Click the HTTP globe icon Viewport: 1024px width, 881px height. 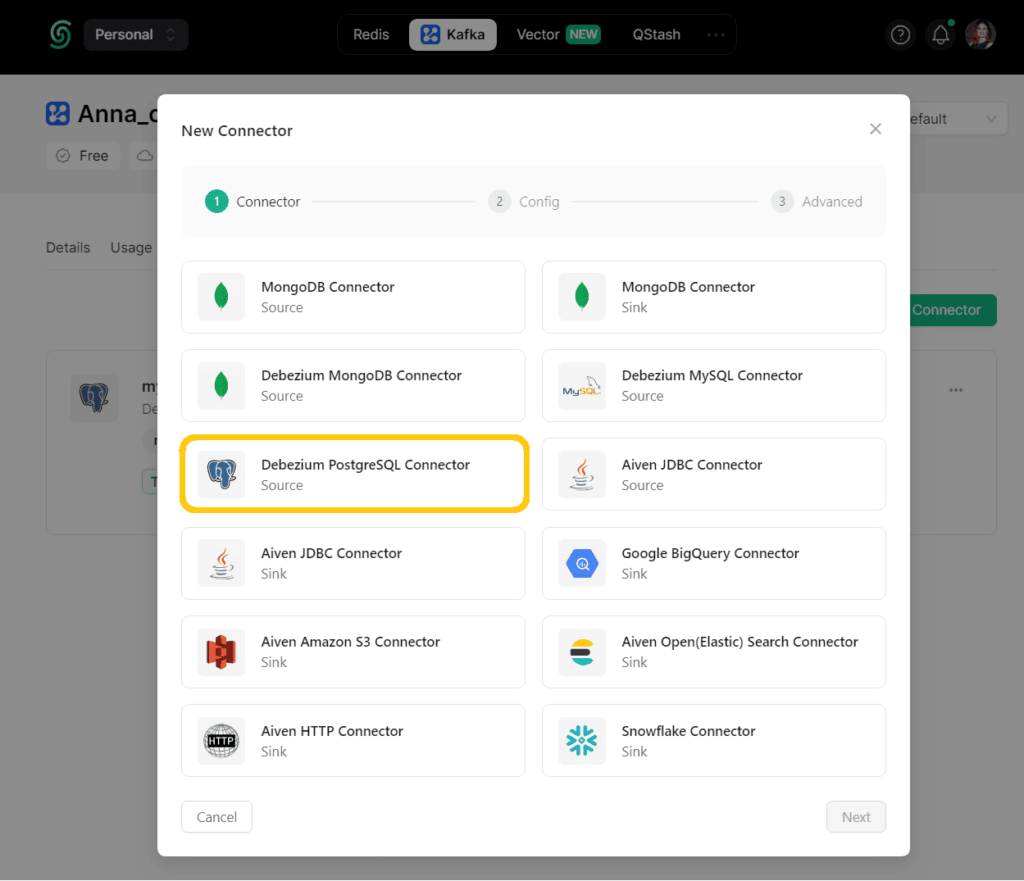(x=221, y=741)
